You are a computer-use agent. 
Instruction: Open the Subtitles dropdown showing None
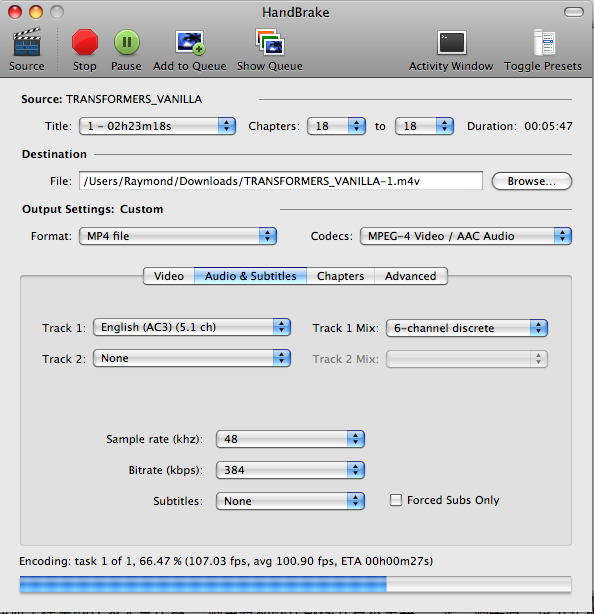pyautogui.click(x=290, y=501)
